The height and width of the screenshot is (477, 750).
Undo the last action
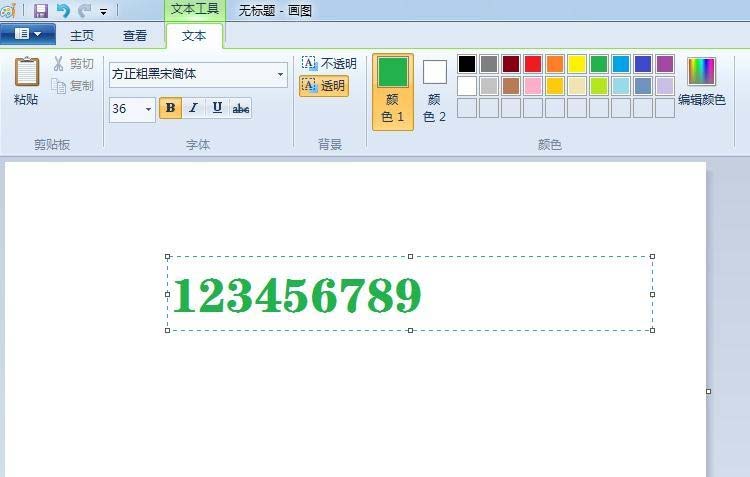point(63,10)
